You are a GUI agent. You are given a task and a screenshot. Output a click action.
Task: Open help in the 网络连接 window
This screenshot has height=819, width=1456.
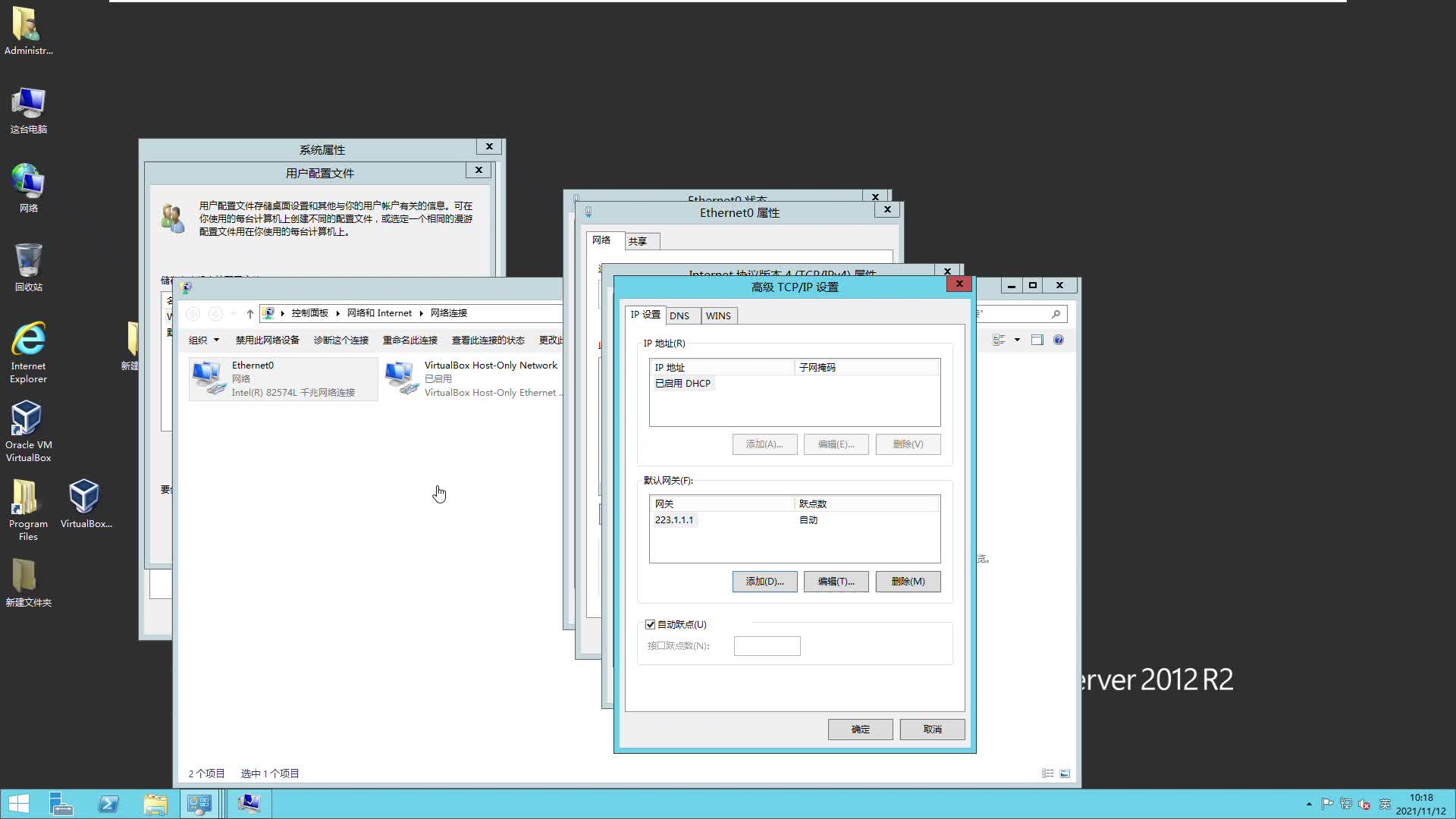click(1059, 340)
